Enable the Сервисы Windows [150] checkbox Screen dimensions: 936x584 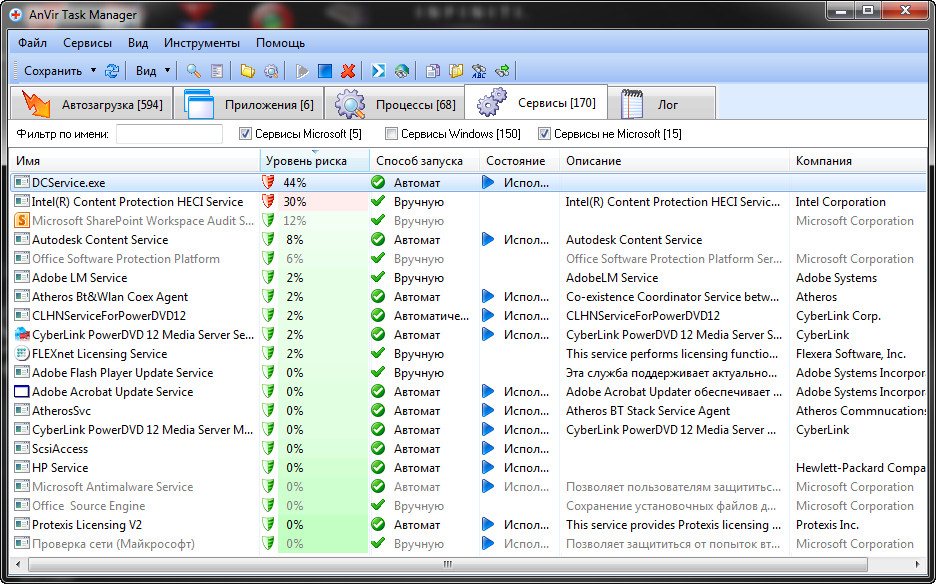391,134
